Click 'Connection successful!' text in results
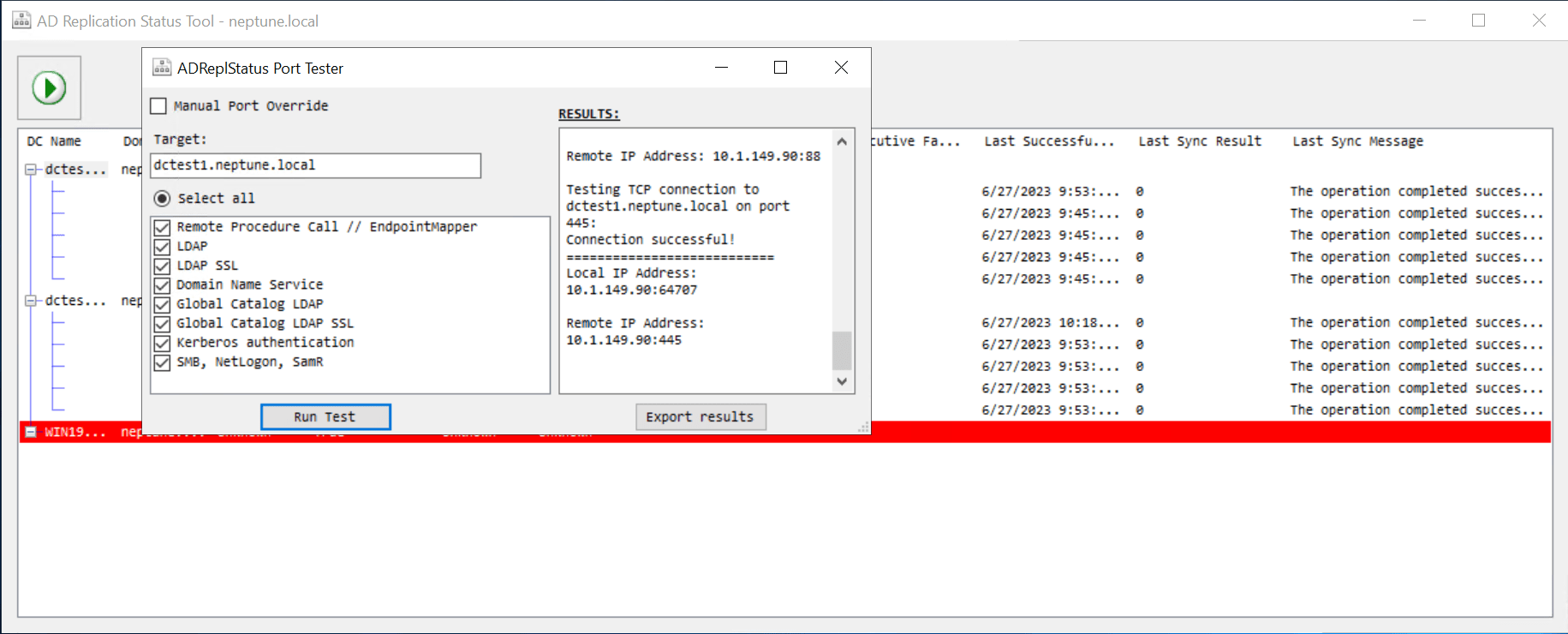 pyautogui.click(x=651, y=240)
